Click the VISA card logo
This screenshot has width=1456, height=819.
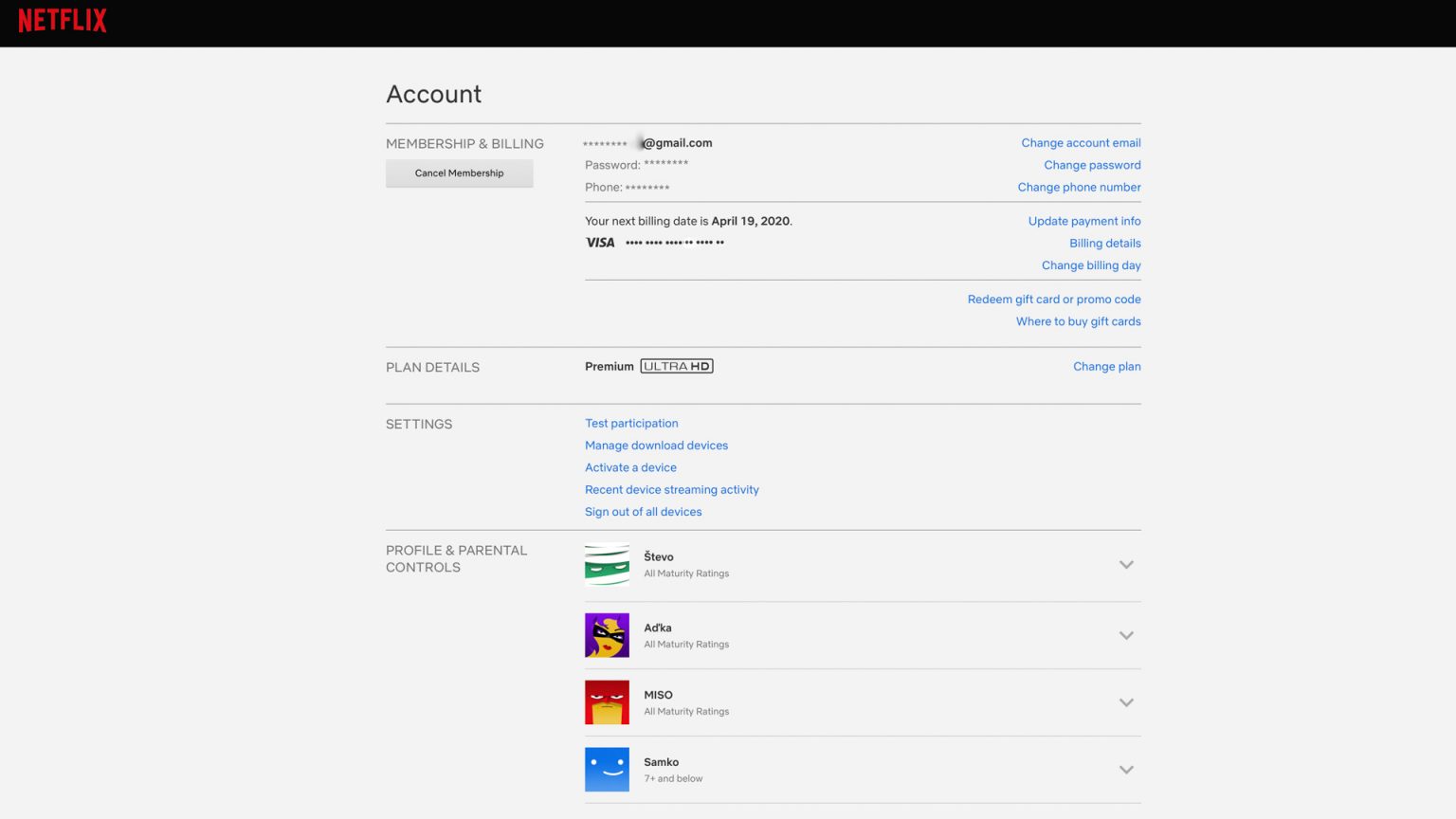point(600,243)
